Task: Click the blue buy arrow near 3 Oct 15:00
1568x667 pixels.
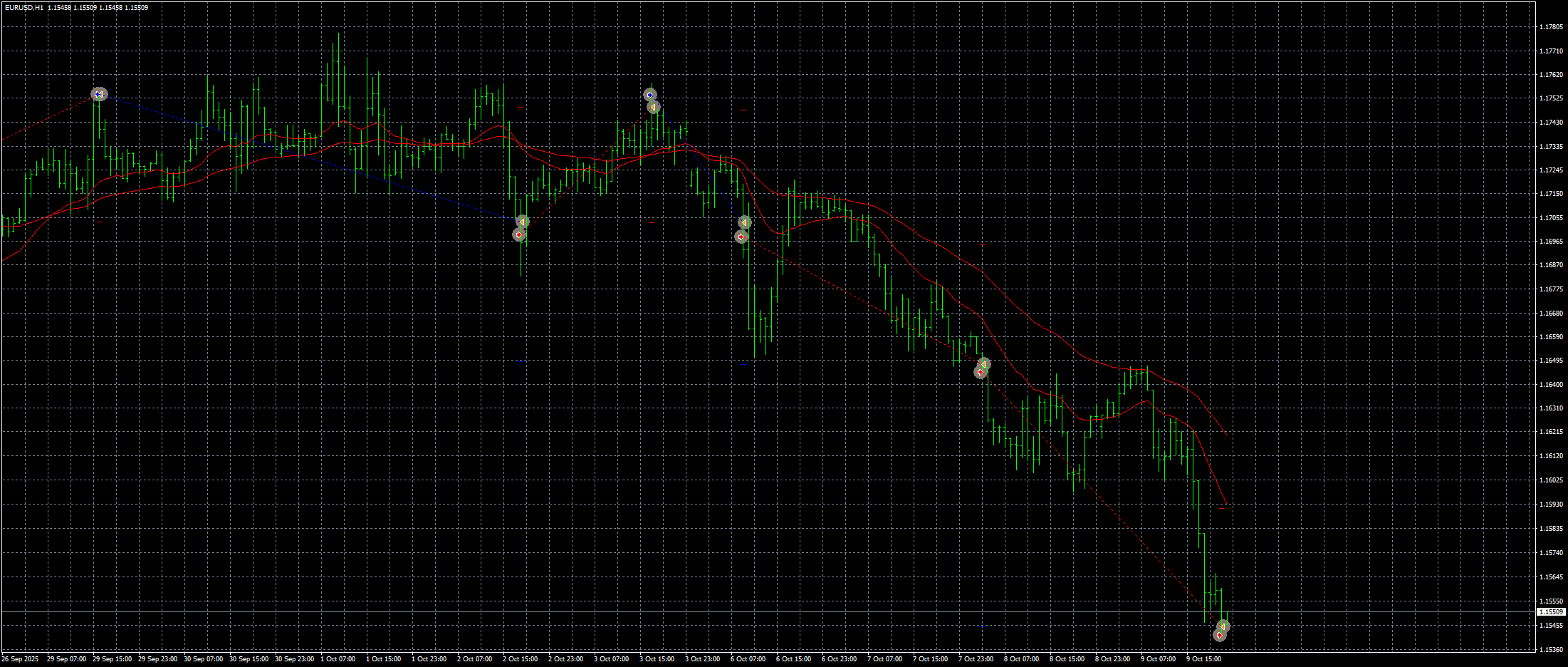Action: pos(650,95)
